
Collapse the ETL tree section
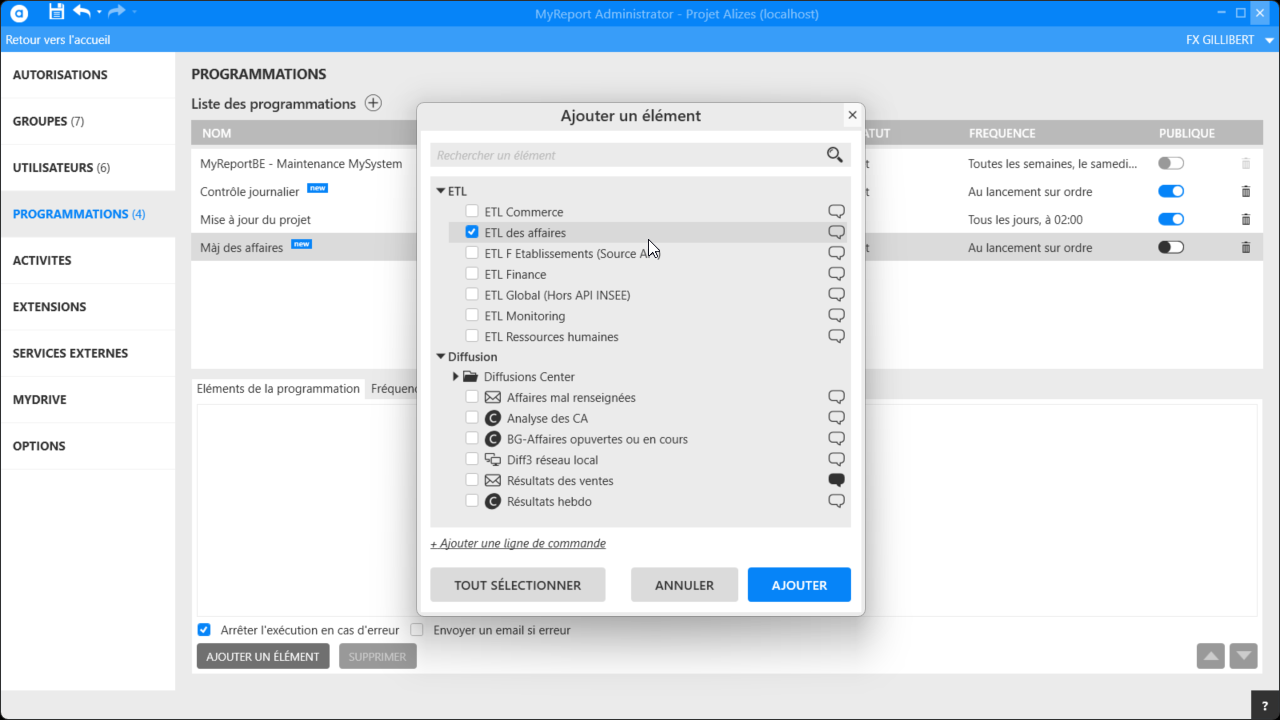pyautogui.click(x=441, y=191)
